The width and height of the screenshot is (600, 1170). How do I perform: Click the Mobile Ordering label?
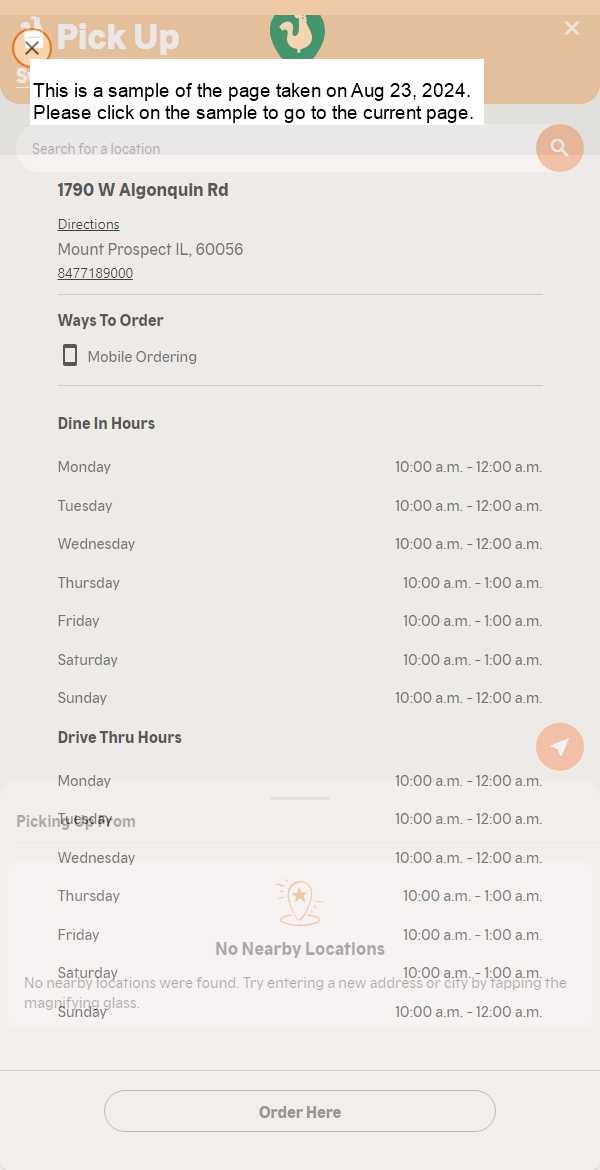[142, 357]
